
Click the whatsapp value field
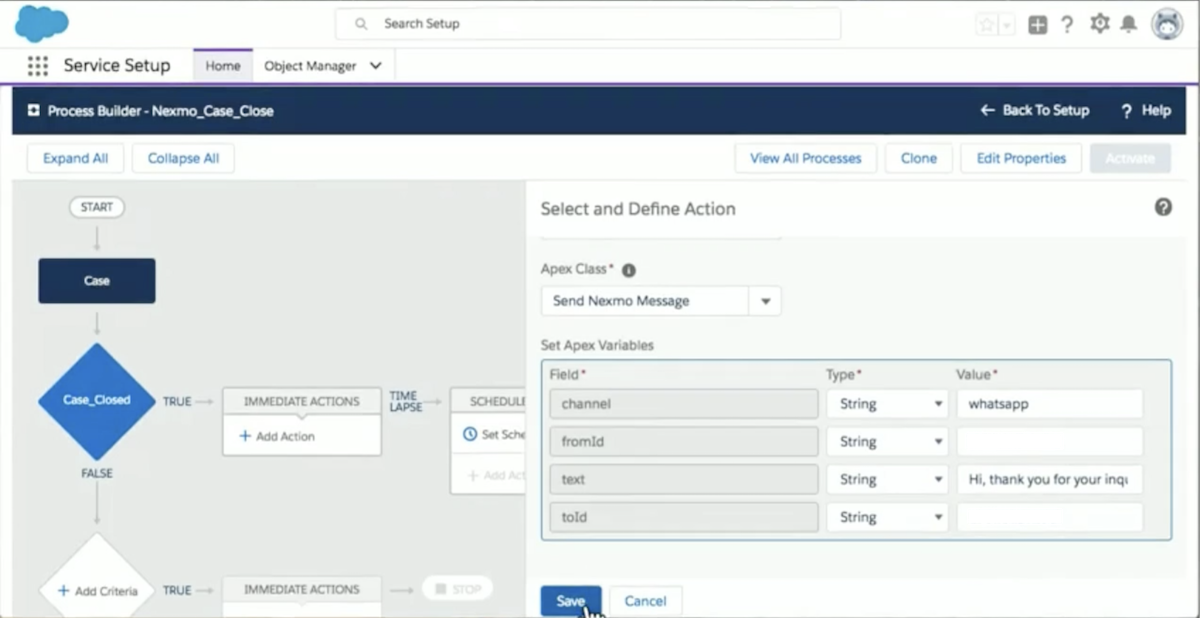tap(1050, 404)
